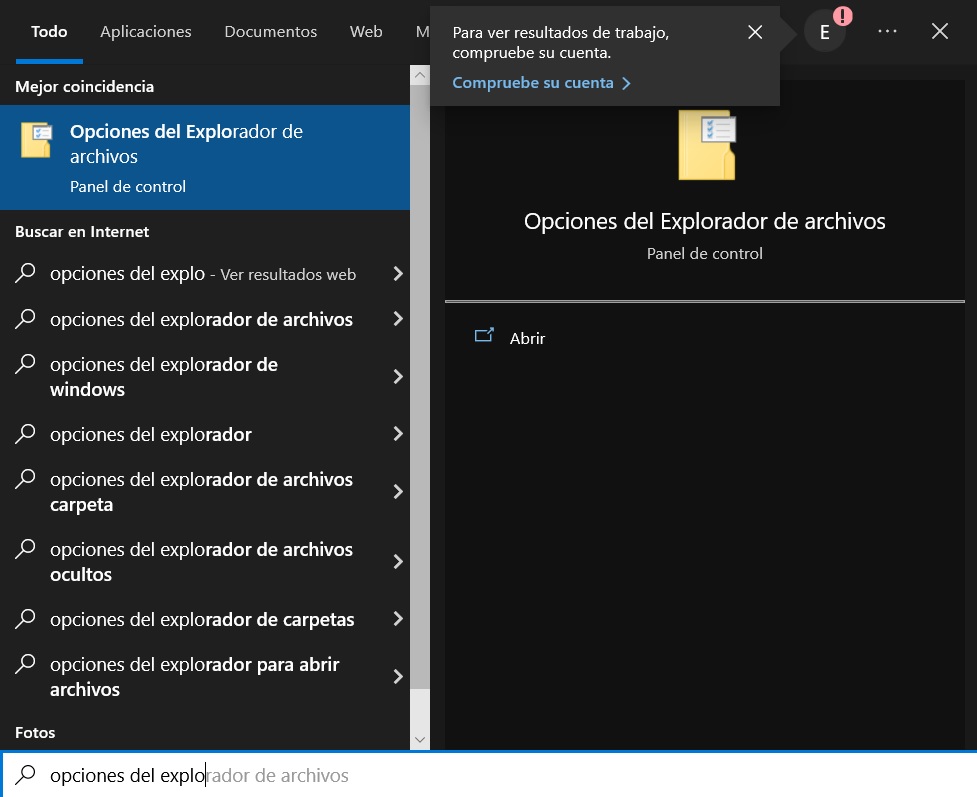Click the folder options icon in best match
Image resolution: width=977 pixels, height=797 pixels.
pyautogui.click(x=36, y=140)
